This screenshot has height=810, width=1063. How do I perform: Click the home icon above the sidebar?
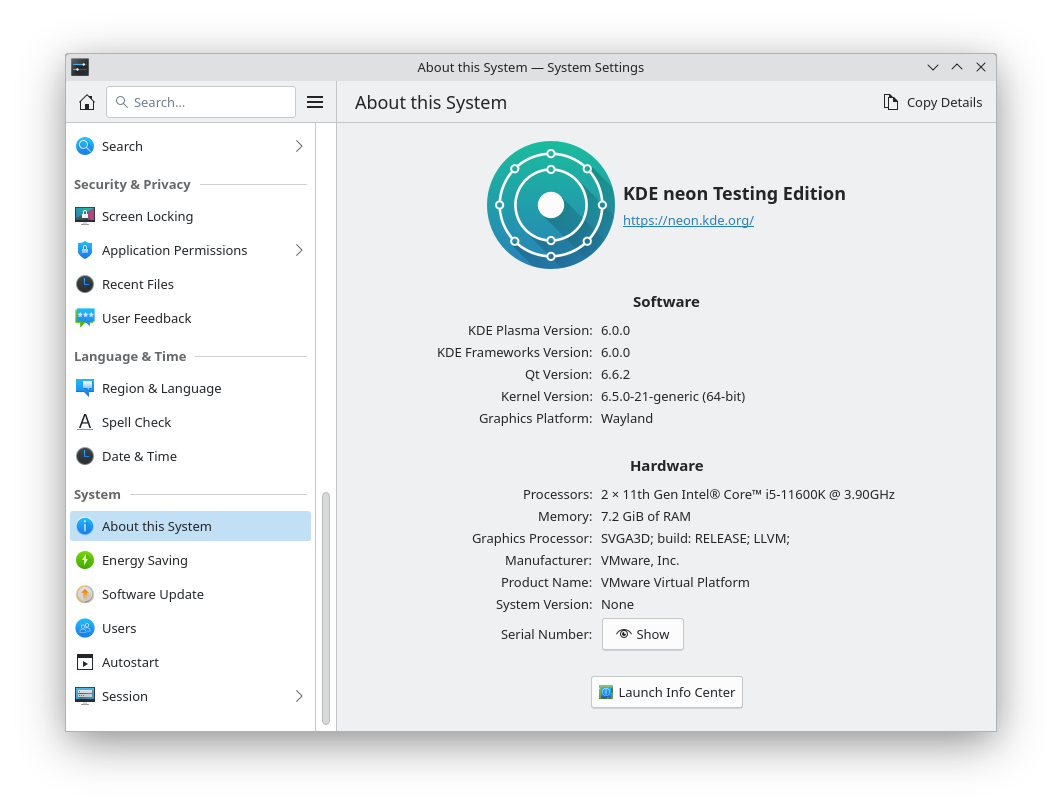pyautogui.click(x=87, y=101)
